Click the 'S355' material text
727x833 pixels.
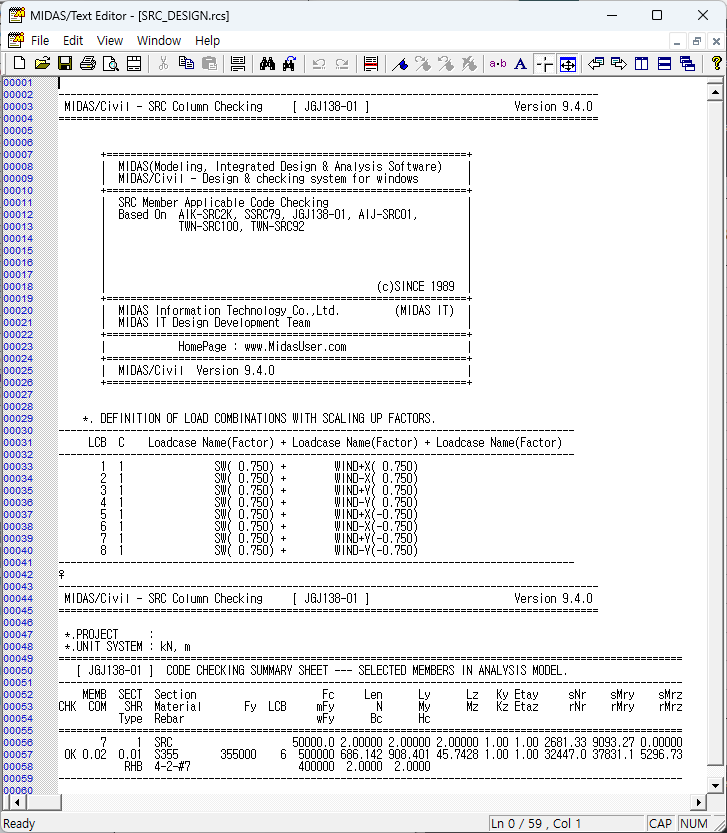(166, 754)
